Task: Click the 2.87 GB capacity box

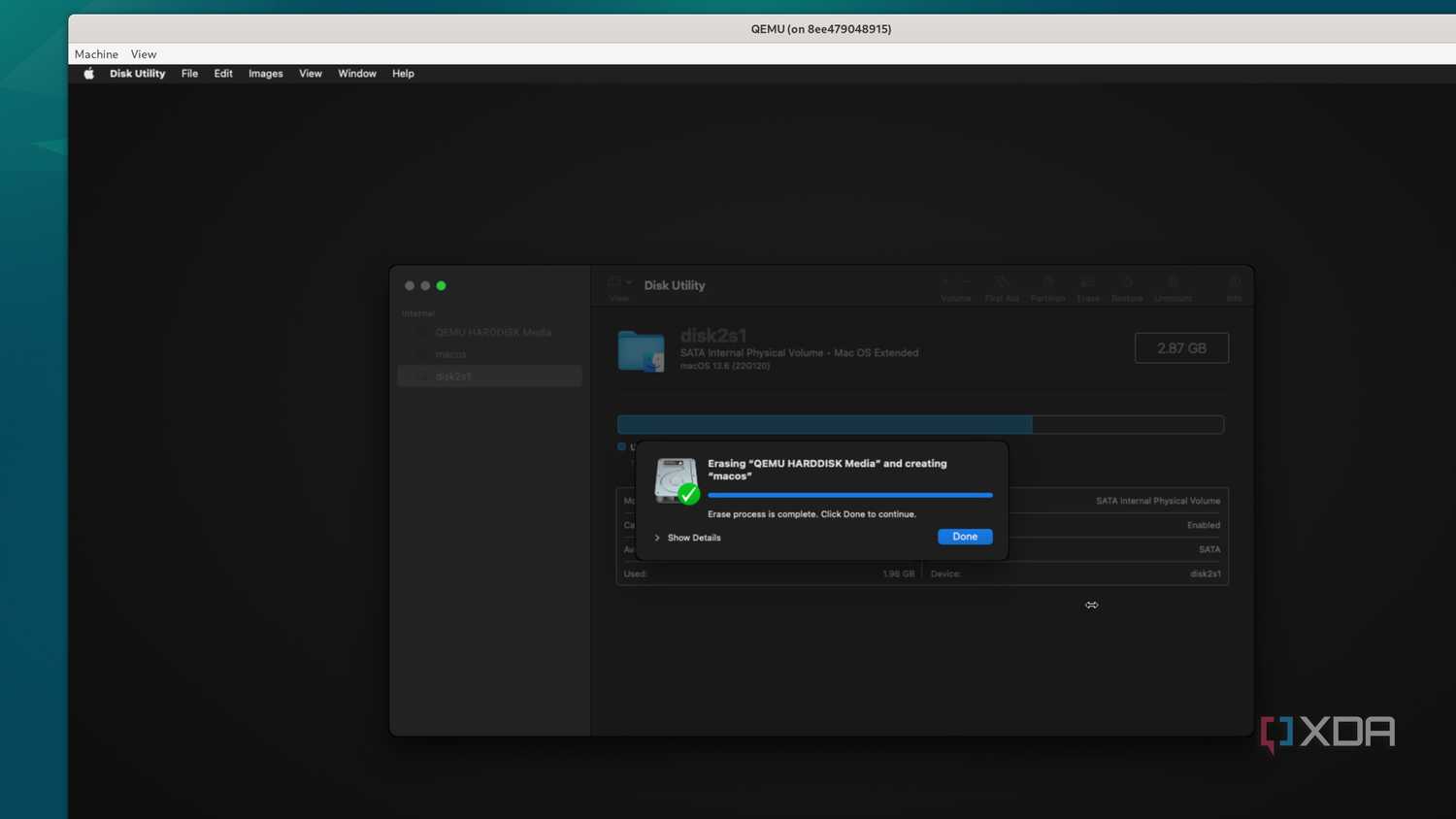Action: point(1181,348)
